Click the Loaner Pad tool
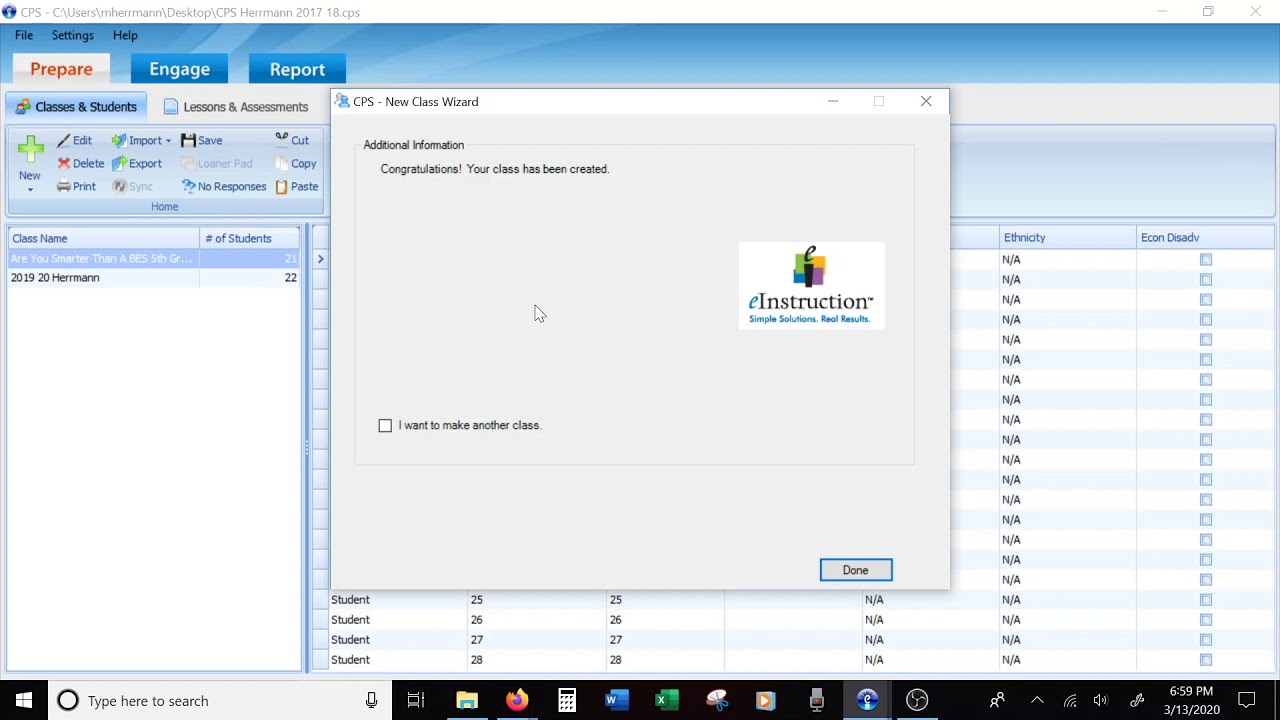The image size is (1280, 720). click(216, 164)
